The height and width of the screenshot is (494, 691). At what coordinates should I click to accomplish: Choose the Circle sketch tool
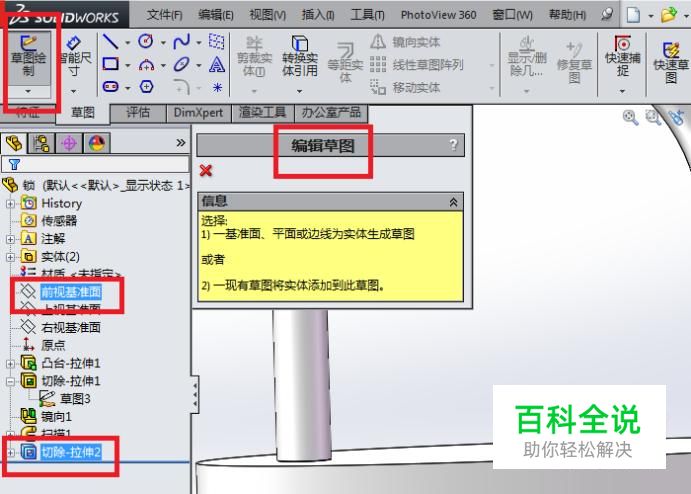(x=145, y=42)
